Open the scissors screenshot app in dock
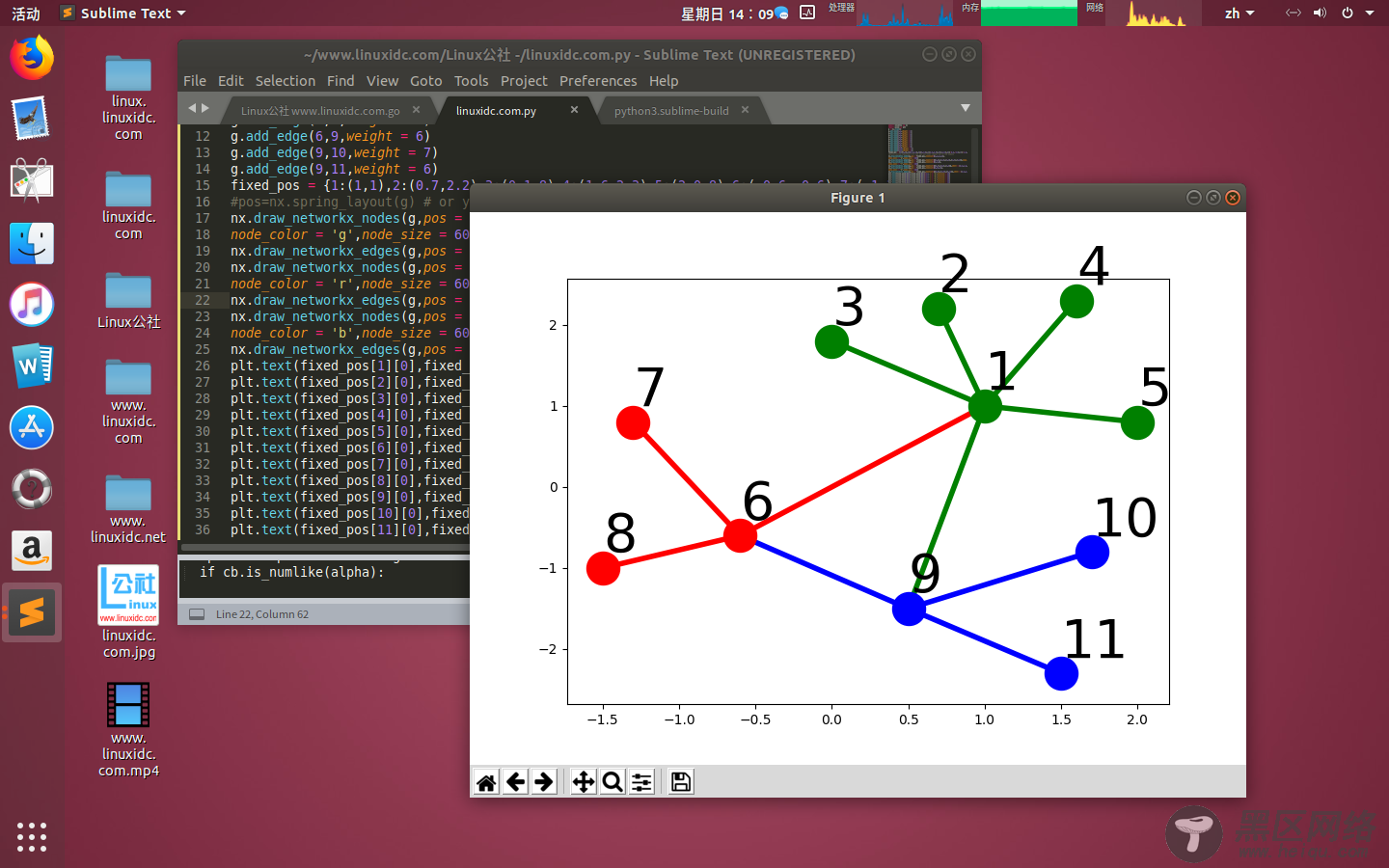 (x=32, y=181)
